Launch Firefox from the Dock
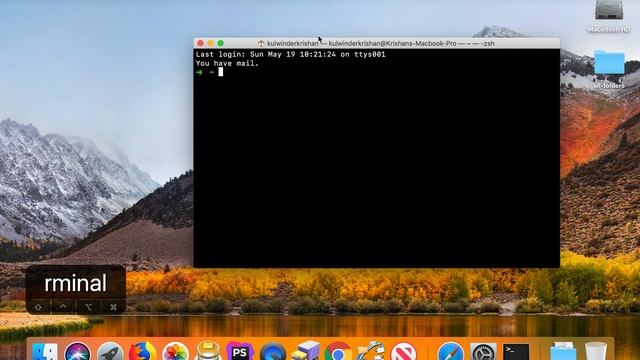The height and width of the screenshot is (360, 640). (x=142, y=352)
